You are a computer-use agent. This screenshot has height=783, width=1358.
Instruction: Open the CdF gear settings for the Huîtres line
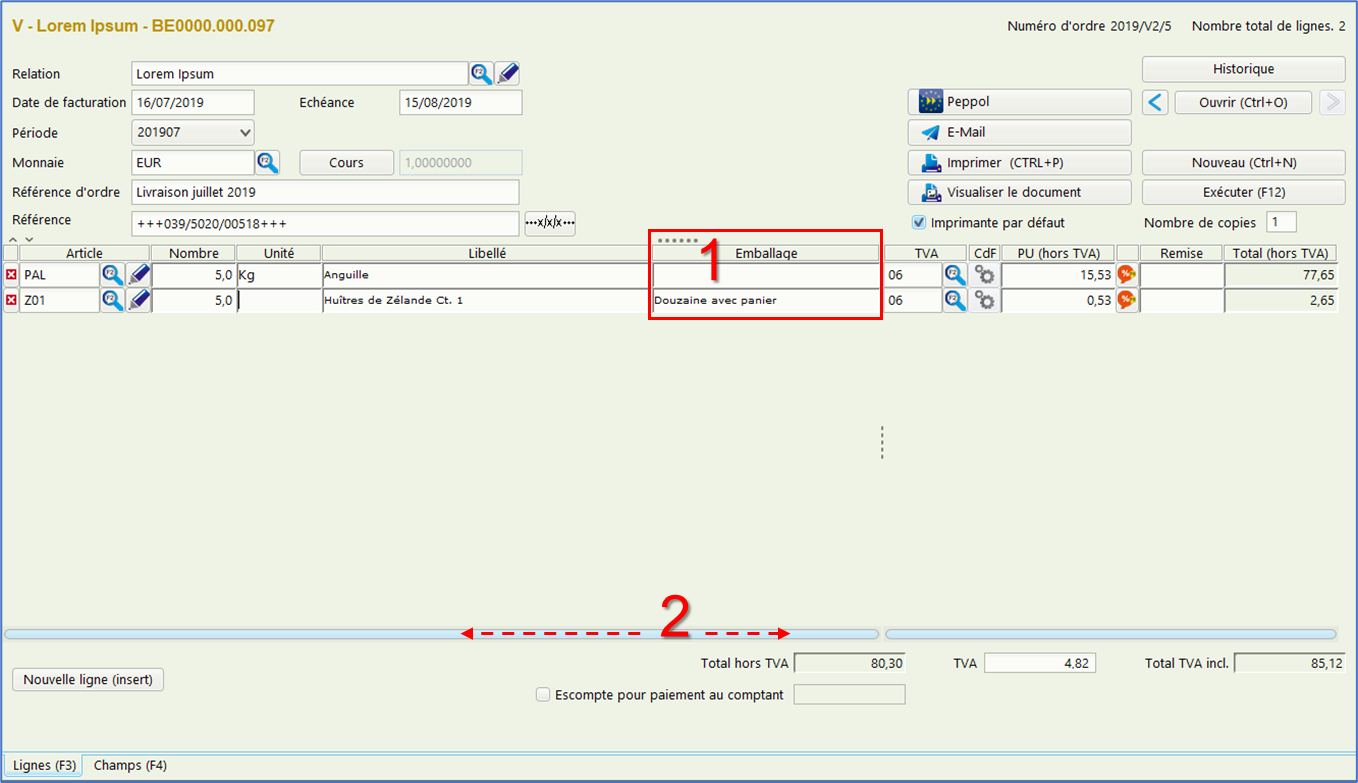pos(985,300)
